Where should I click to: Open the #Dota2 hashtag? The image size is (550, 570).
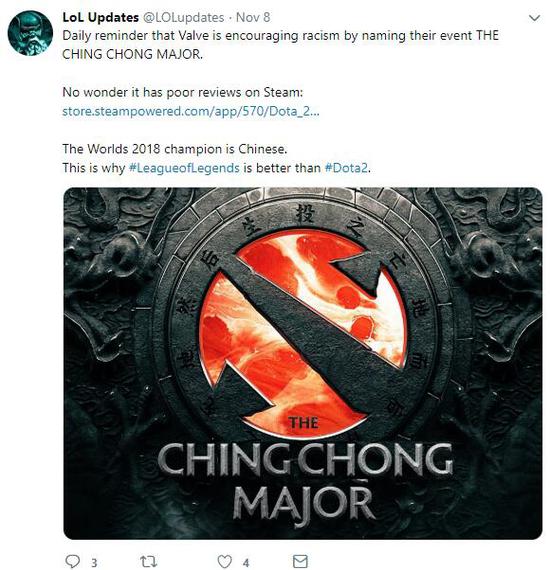(x=346, y=168)
